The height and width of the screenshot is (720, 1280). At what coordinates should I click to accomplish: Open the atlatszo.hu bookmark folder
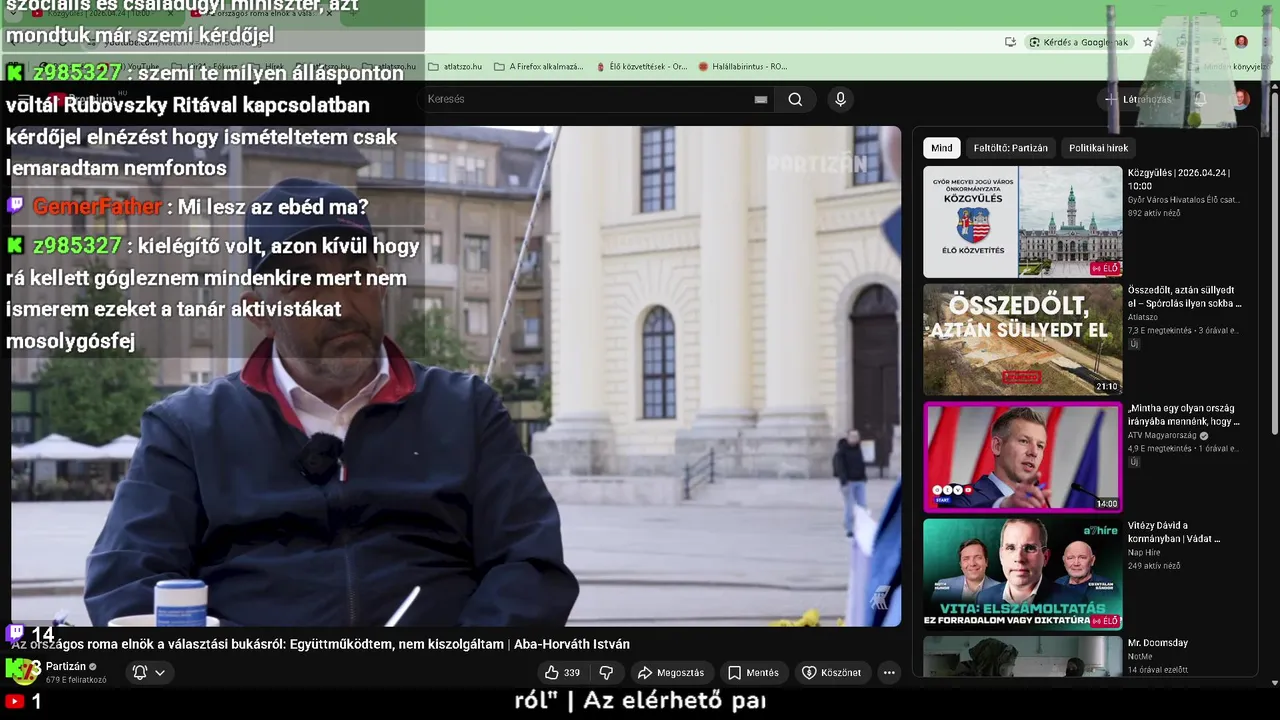(x=455, y=67)
